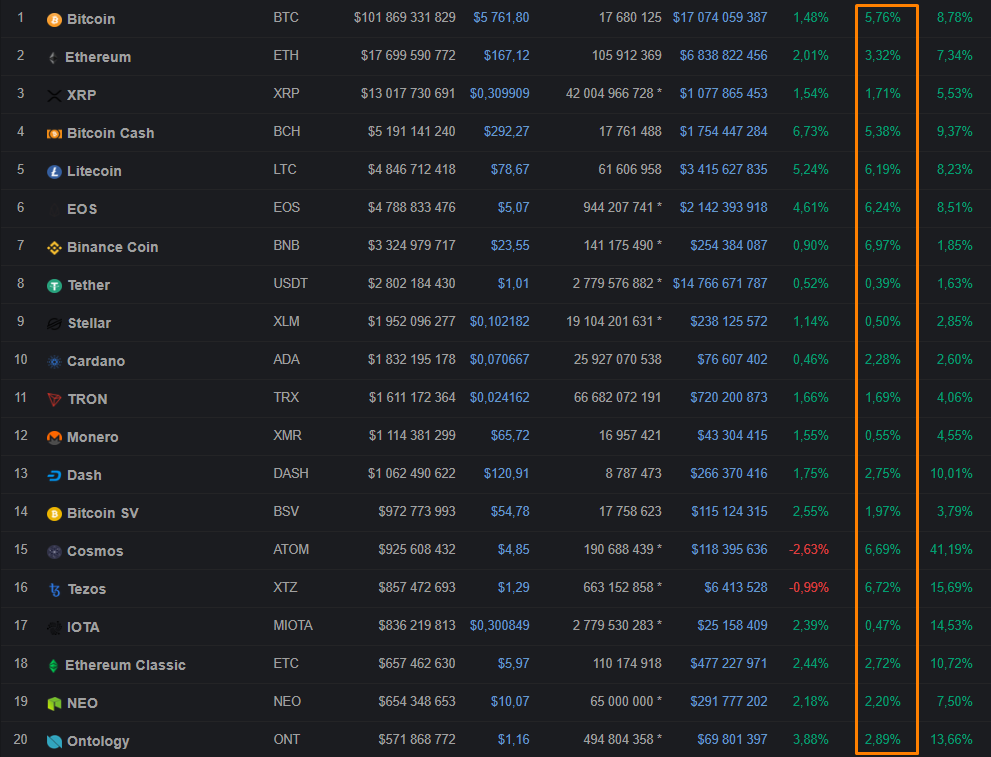This screenshot has height=757, width=991.
Task: Click Tether's volume $14 766 671 787
Action: (x=720, y=284)
